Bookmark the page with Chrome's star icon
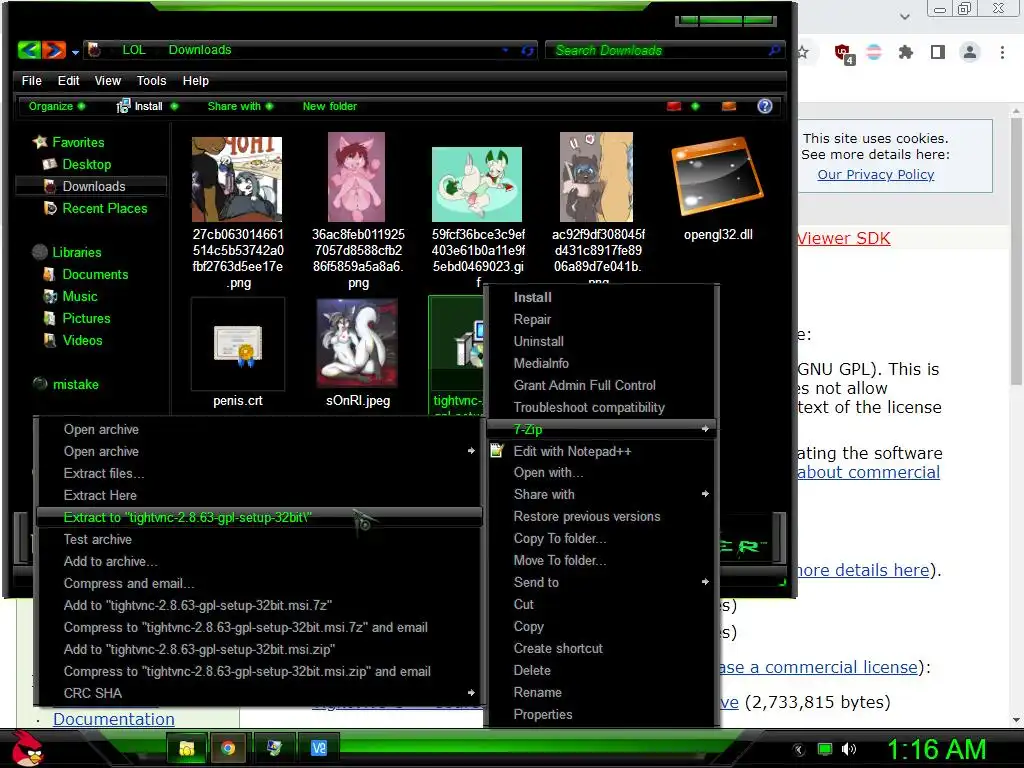Image resolution: width=1024 pixels, height=768 pixels. pyautogui.click(x=803, y=52)
